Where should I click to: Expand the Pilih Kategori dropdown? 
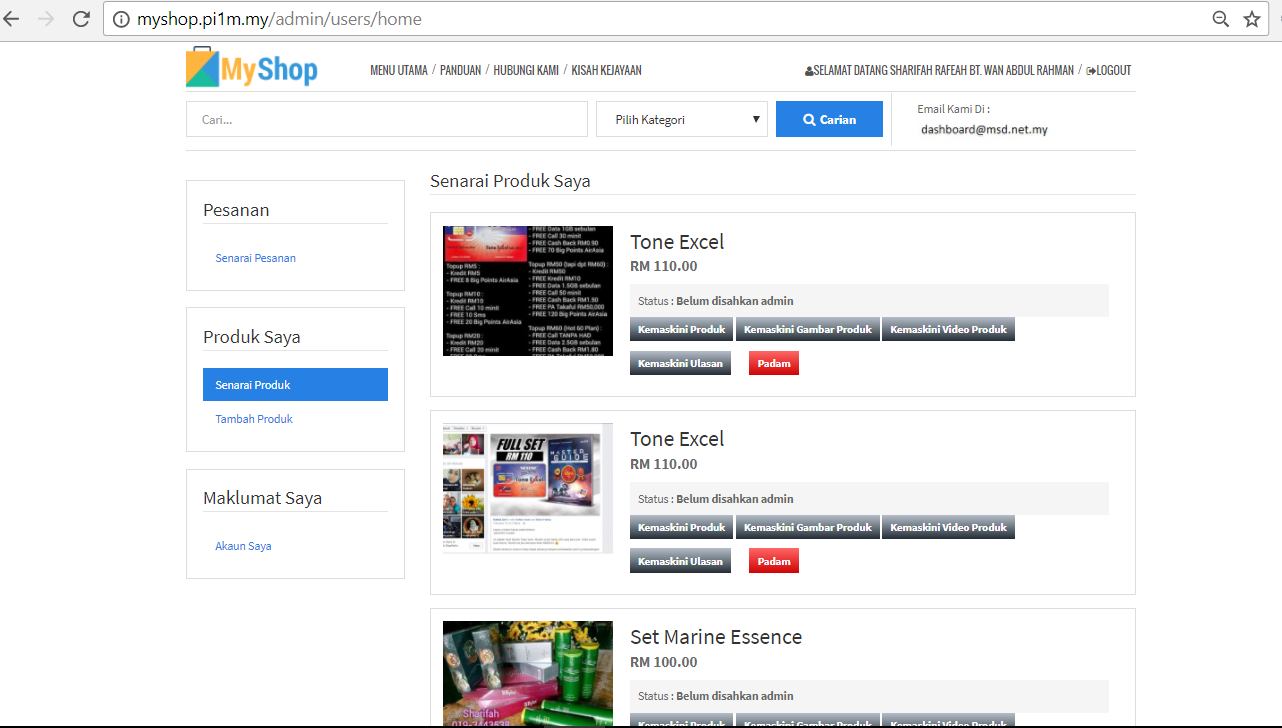pyautogui.click(x=682, y=119)
